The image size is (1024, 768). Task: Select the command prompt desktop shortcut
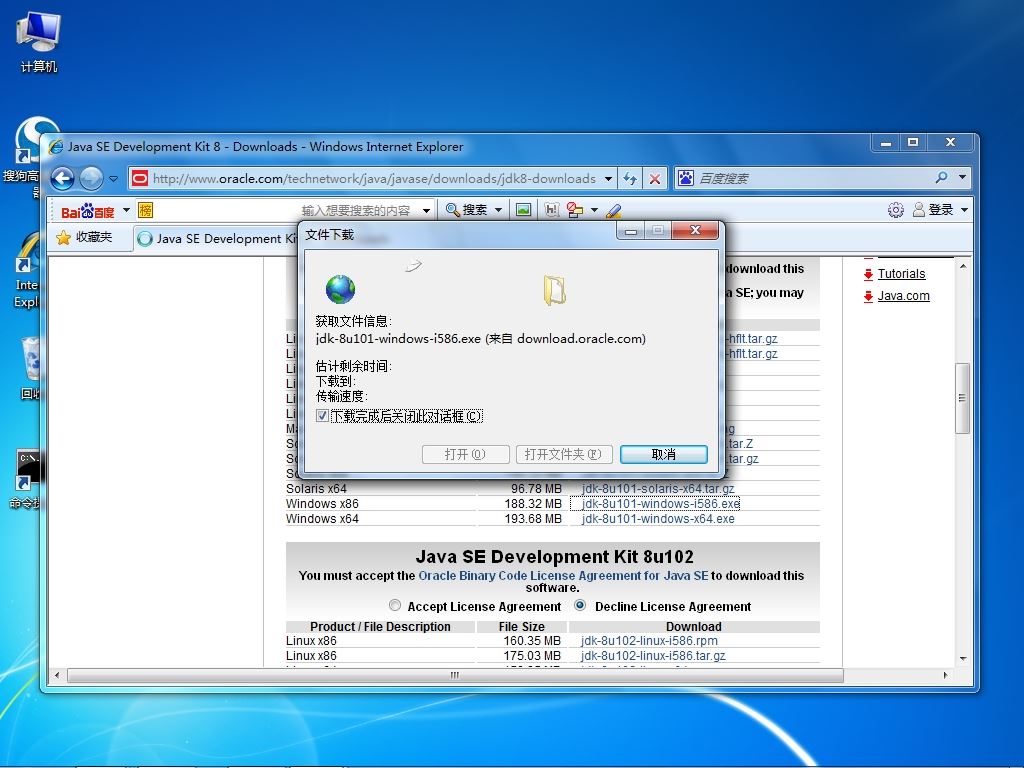coord(27,479)
